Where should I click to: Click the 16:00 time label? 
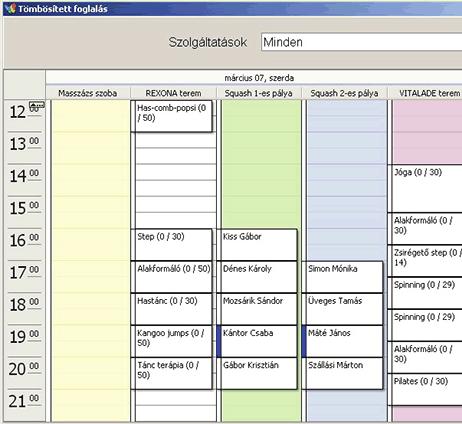pos(24,240)
